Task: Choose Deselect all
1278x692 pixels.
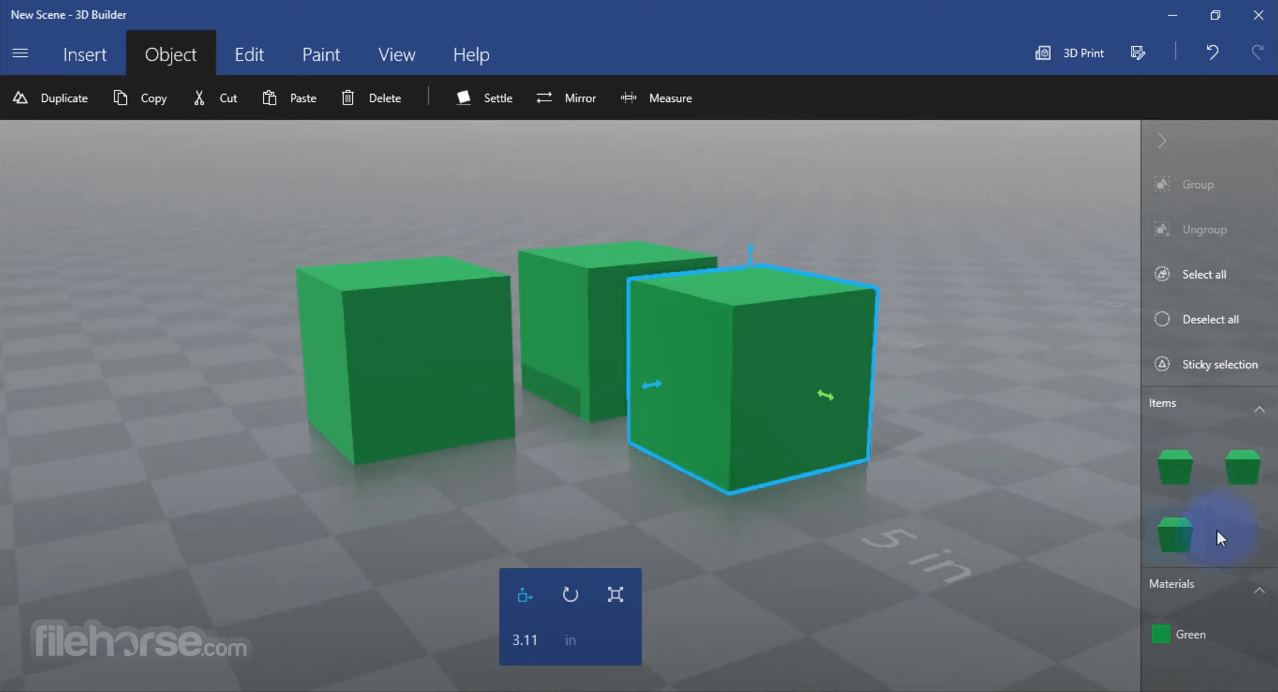Action: (x=1196, y=319)
